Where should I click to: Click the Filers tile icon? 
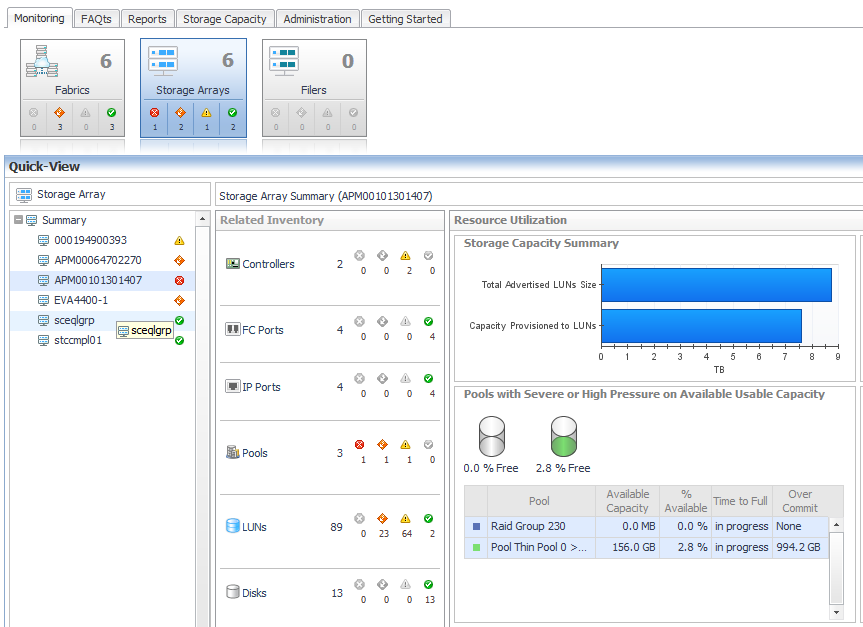tap(285, 62)
